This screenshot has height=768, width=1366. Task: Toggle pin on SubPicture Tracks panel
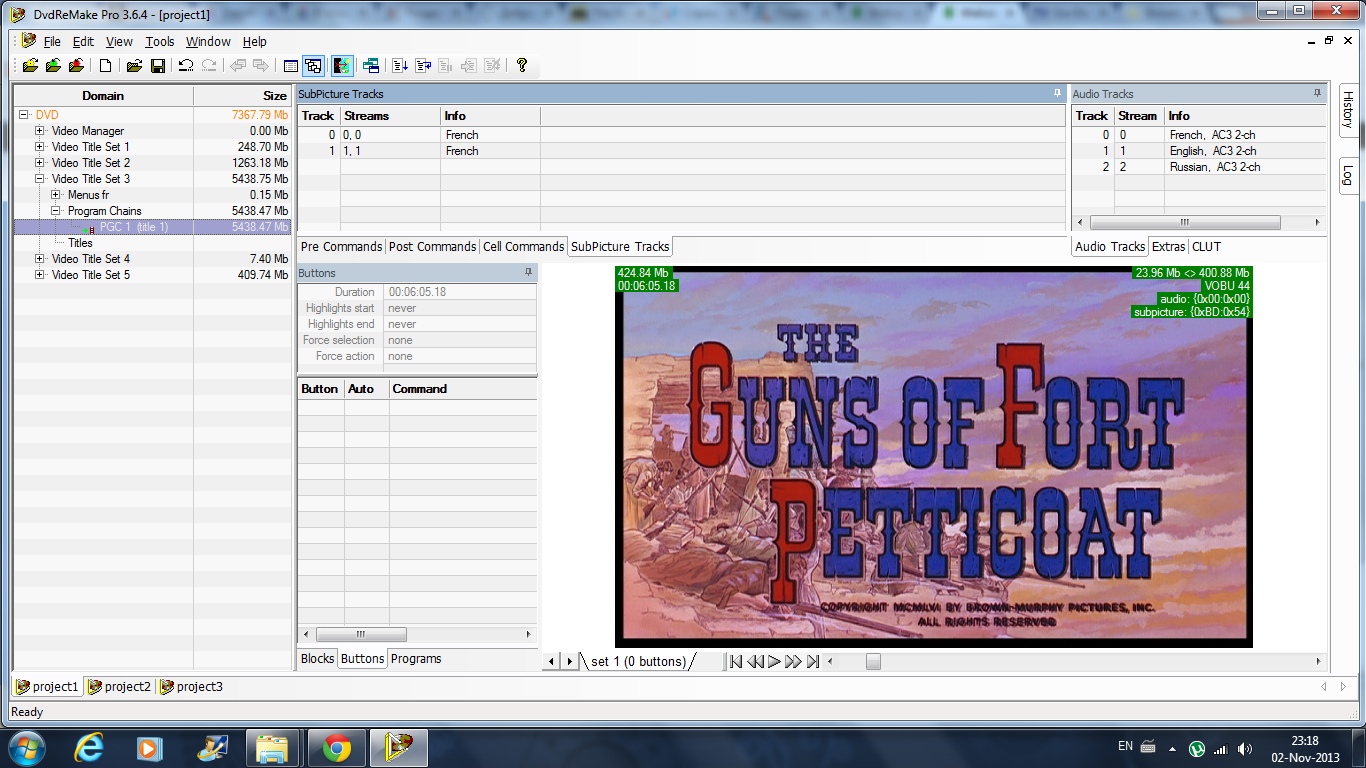[1057, 93]
